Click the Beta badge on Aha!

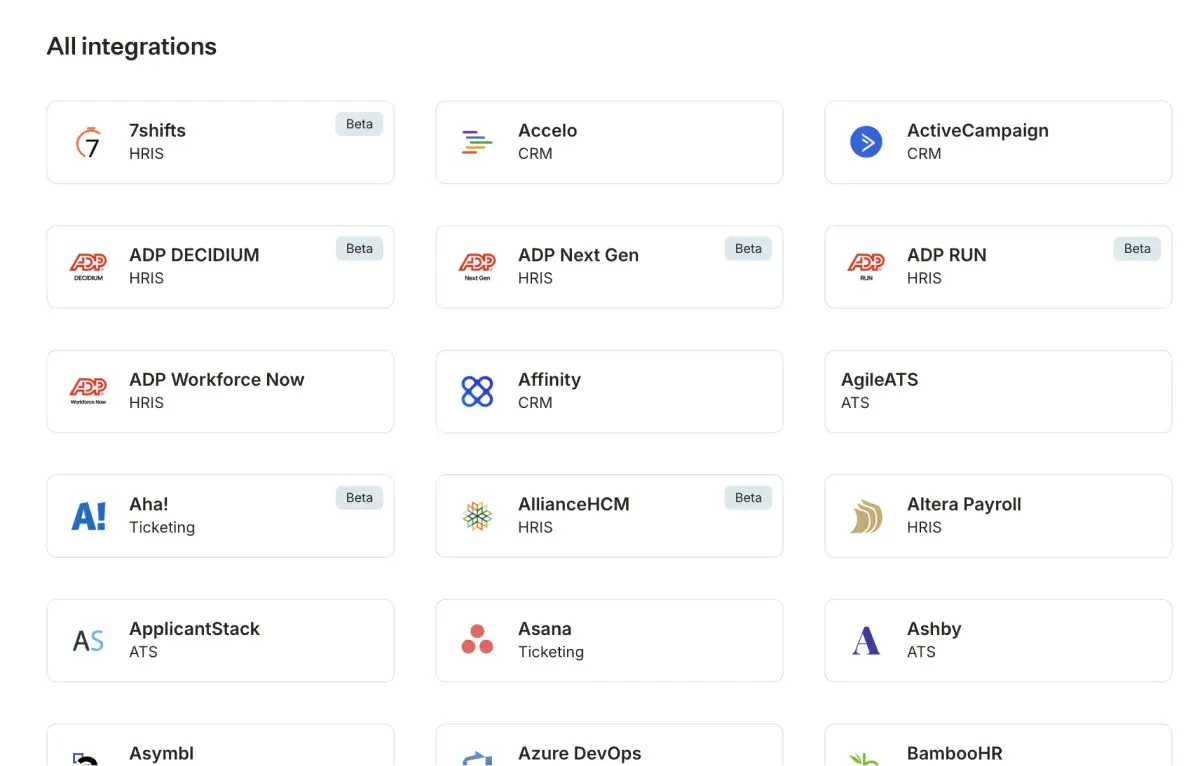(x=359, y=497)
